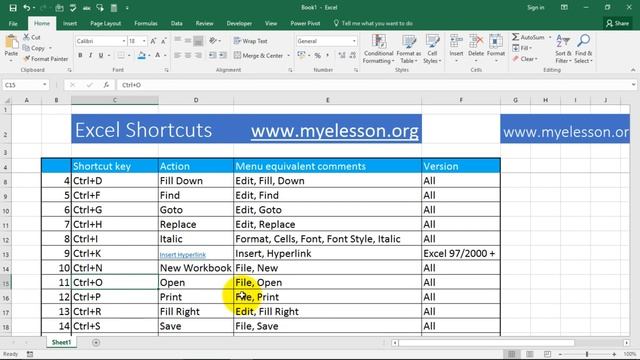Image resolution: width=640 pixels, height=360 pixels.
Task: Click the fill color bucket swatch
Action: (142, 56)
